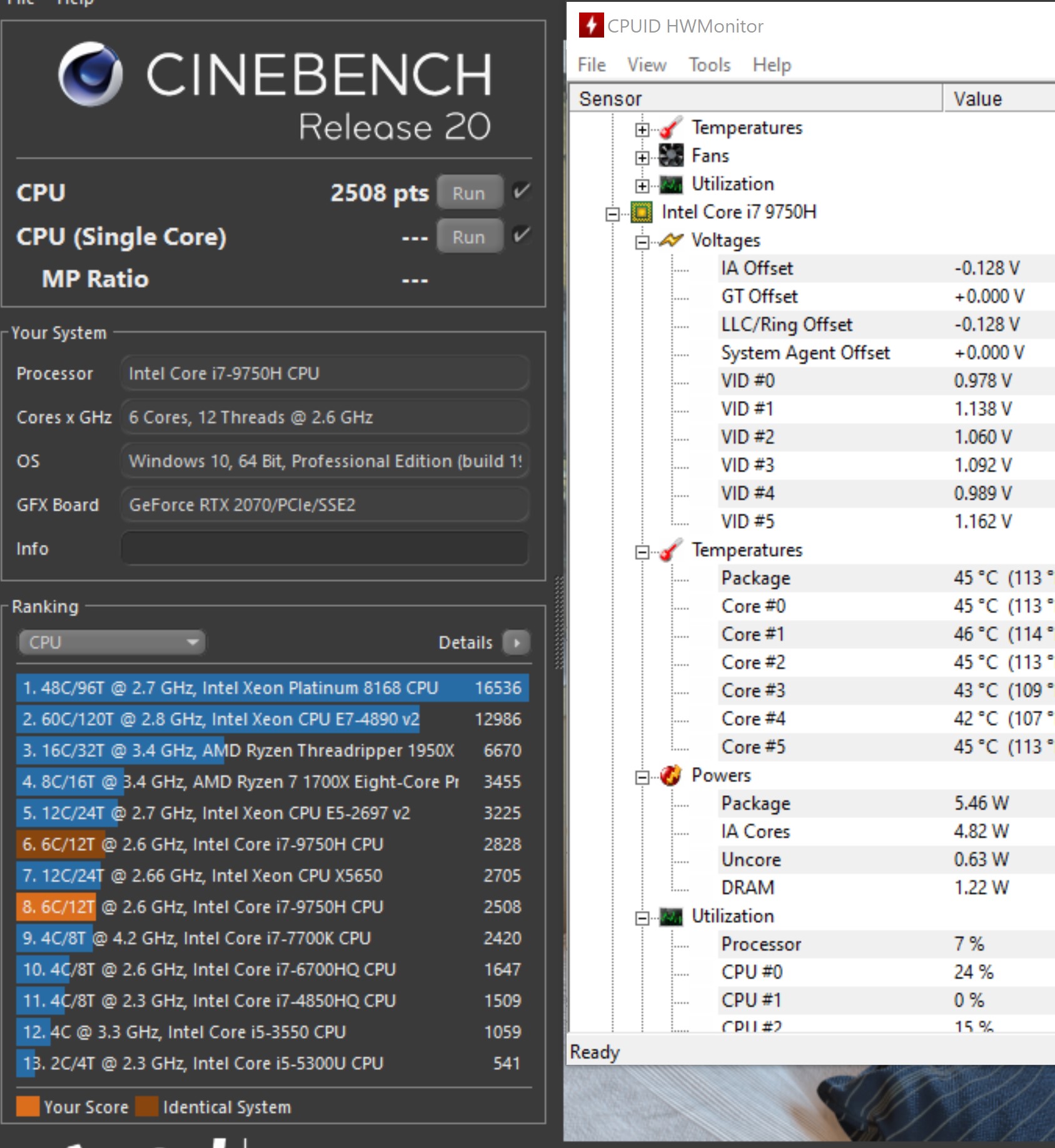Viewport: 1055px width, 1148px height.
Task: Select the GT Offset voltage row
Action: (x=886, y=297)
